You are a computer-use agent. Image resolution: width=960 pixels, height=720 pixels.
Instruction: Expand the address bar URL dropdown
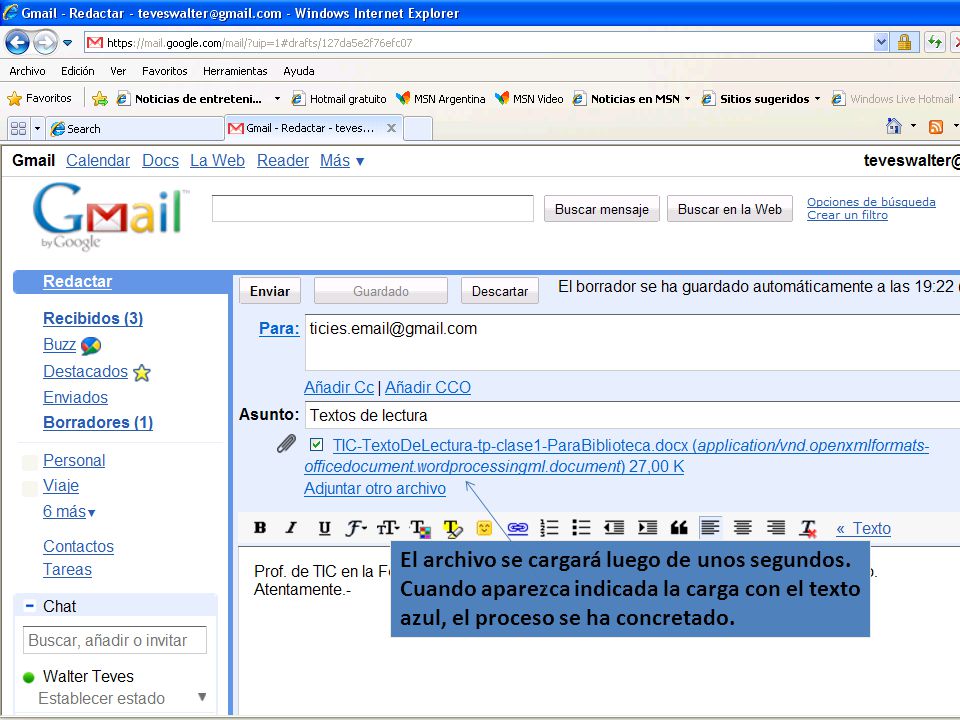(881, 42)
